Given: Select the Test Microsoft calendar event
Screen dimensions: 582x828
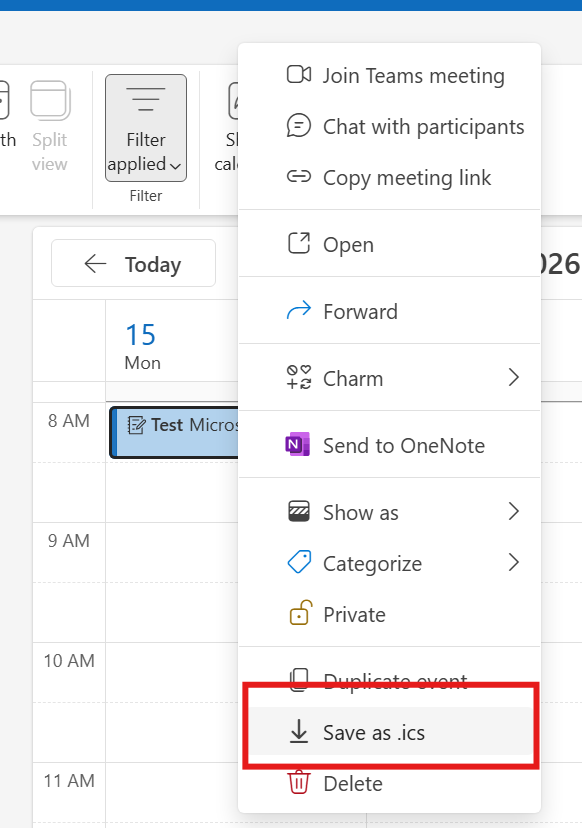Looking at the screenshot, I should (174, 432).
